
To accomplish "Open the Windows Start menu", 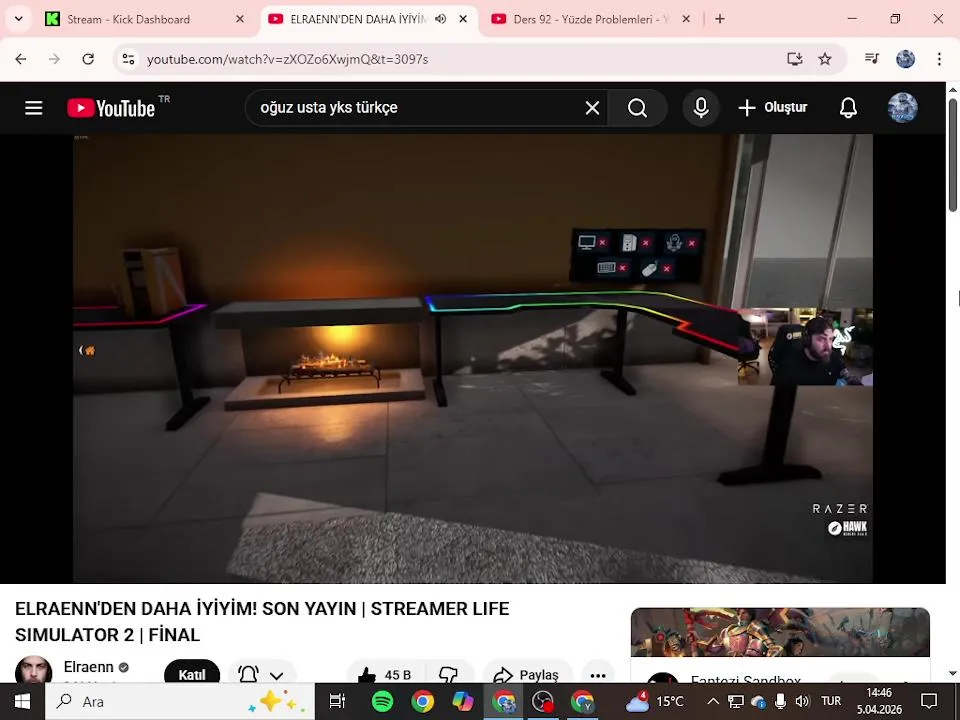I will 22,702.
